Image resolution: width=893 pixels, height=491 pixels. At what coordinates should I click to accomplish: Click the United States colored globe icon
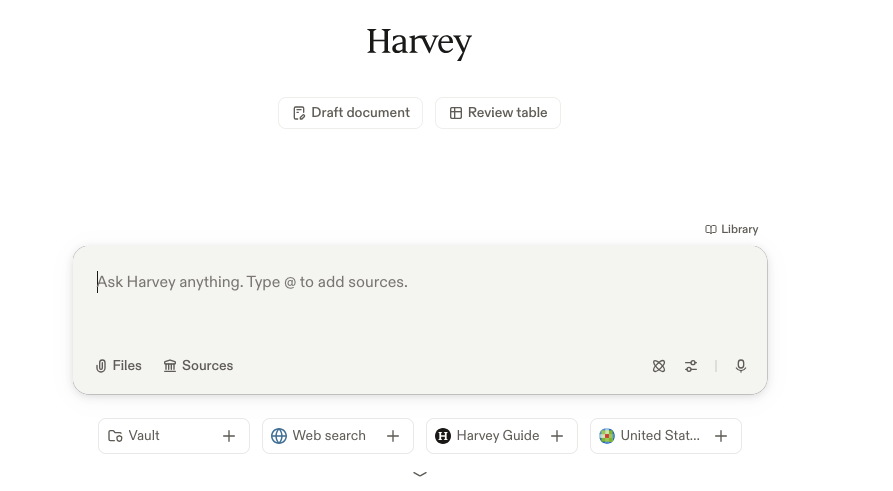[607, 436]
